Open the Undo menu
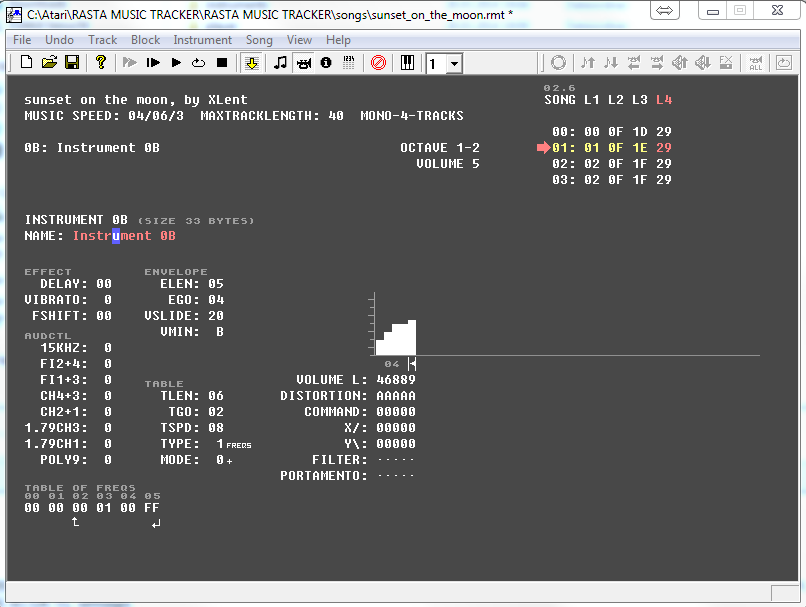This screenshot has width=806, height=607. click(x=59, y=40)
